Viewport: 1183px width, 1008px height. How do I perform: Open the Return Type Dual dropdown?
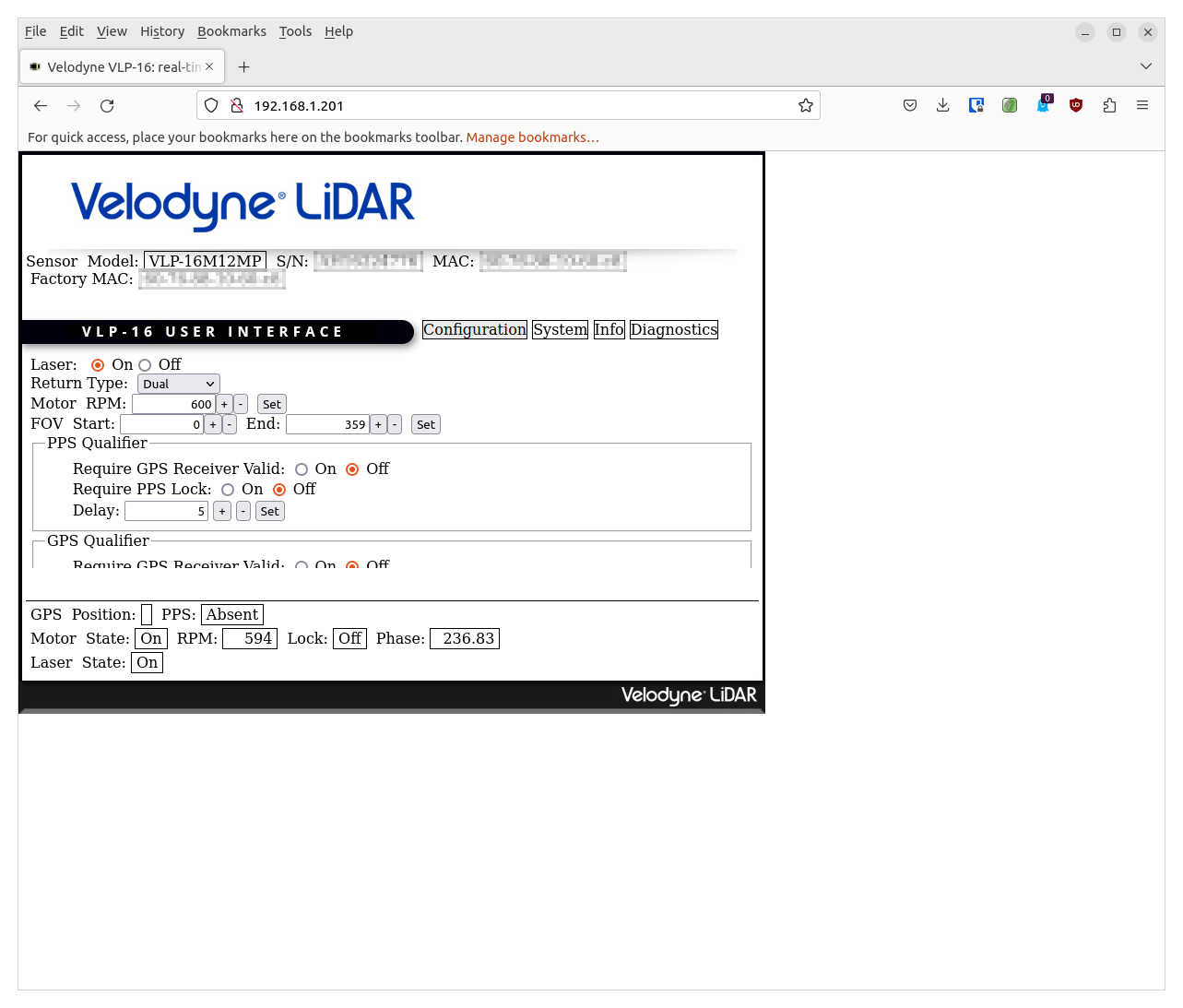(x=179, y=384)
